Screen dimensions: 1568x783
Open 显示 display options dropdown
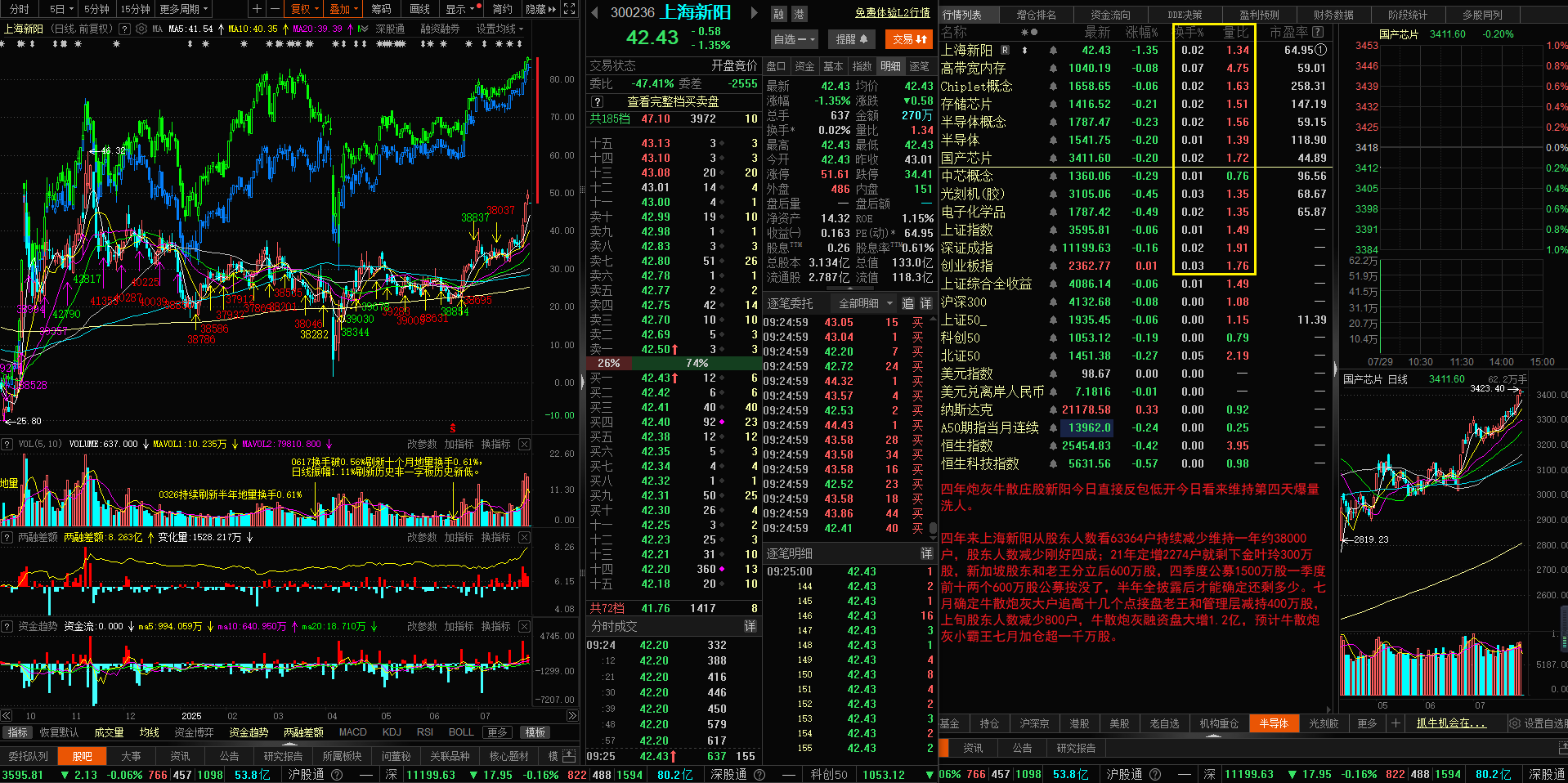pos(459,9)
